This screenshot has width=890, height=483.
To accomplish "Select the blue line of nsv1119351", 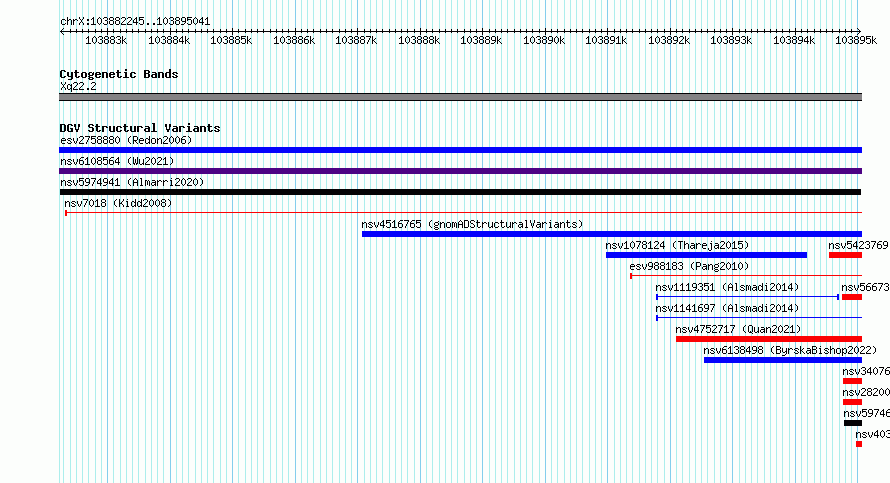I will 748,297.
